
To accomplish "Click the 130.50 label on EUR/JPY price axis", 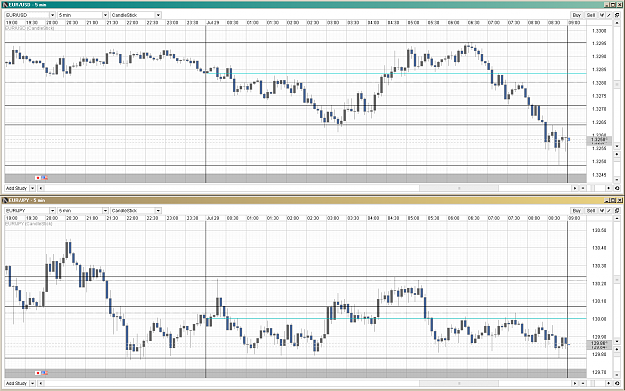I will [x=599, y=230].
